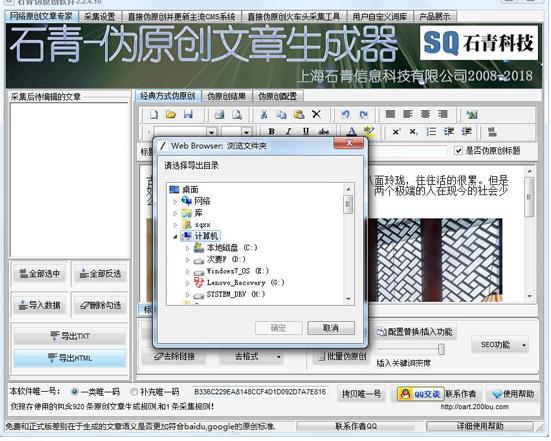Switch to 伪原创结果 tab
Viewport: 551px width, 441px height.
pyautogui.click(x=226, y=96)
